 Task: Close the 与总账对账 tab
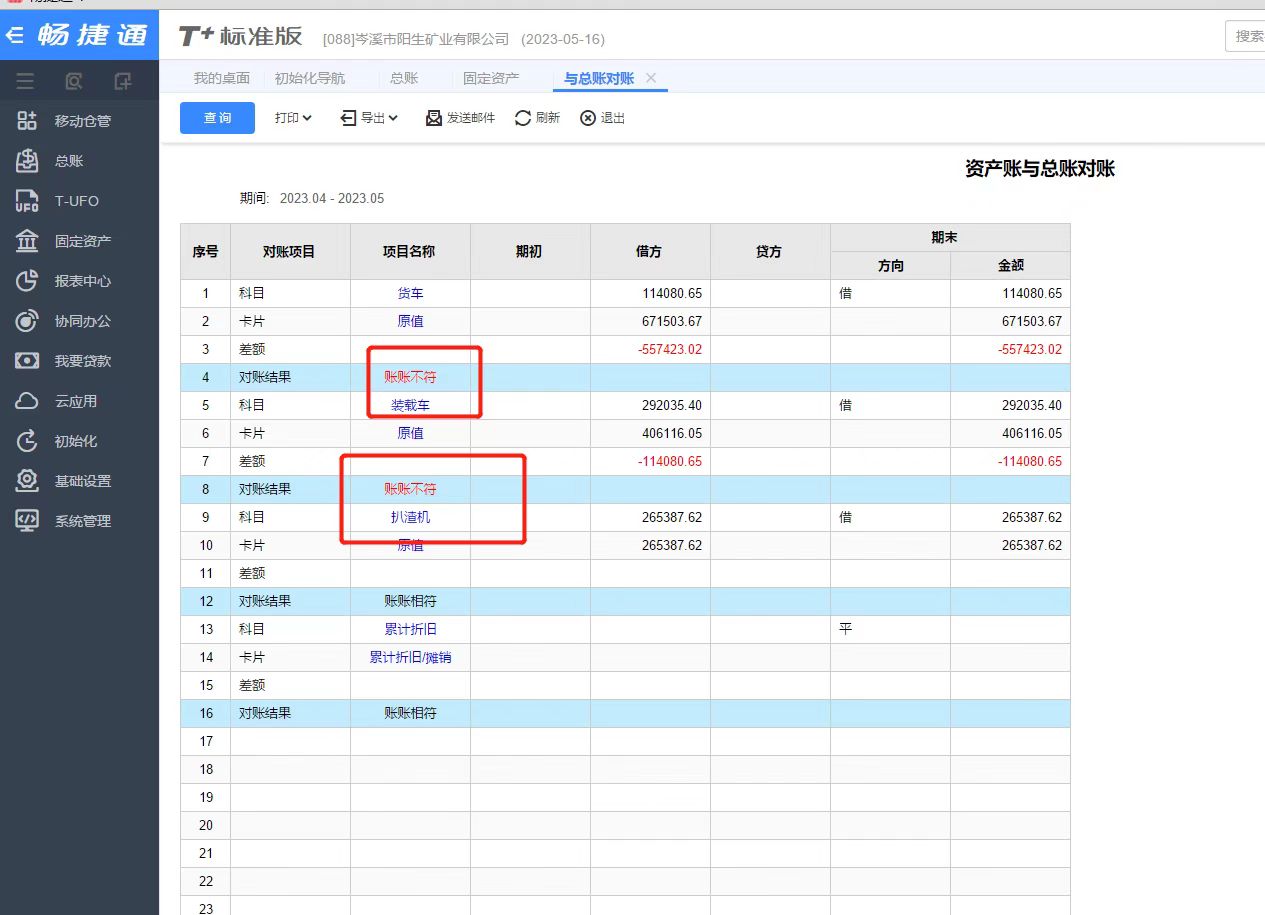[651, 78]
